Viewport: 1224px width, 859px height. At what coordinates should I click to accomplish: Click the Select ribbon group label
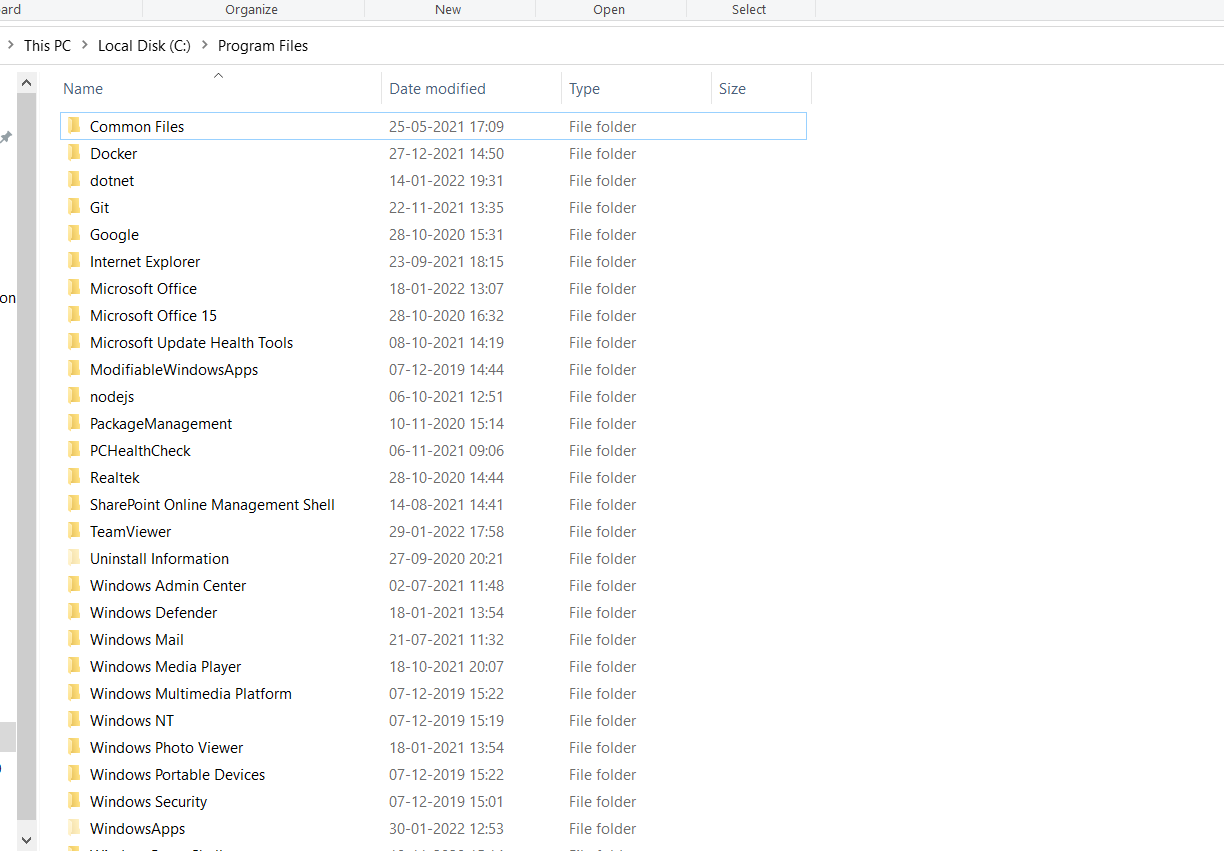tap(749, 9)
